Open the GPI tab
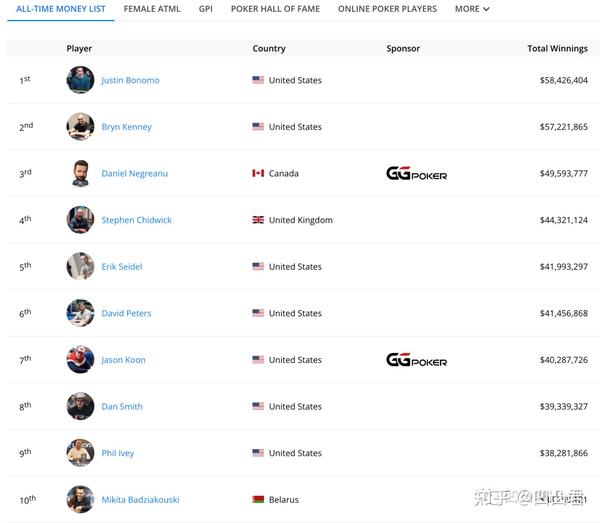Image resolution: width=600 pixels, height=523 pixels. coord(205,9)
